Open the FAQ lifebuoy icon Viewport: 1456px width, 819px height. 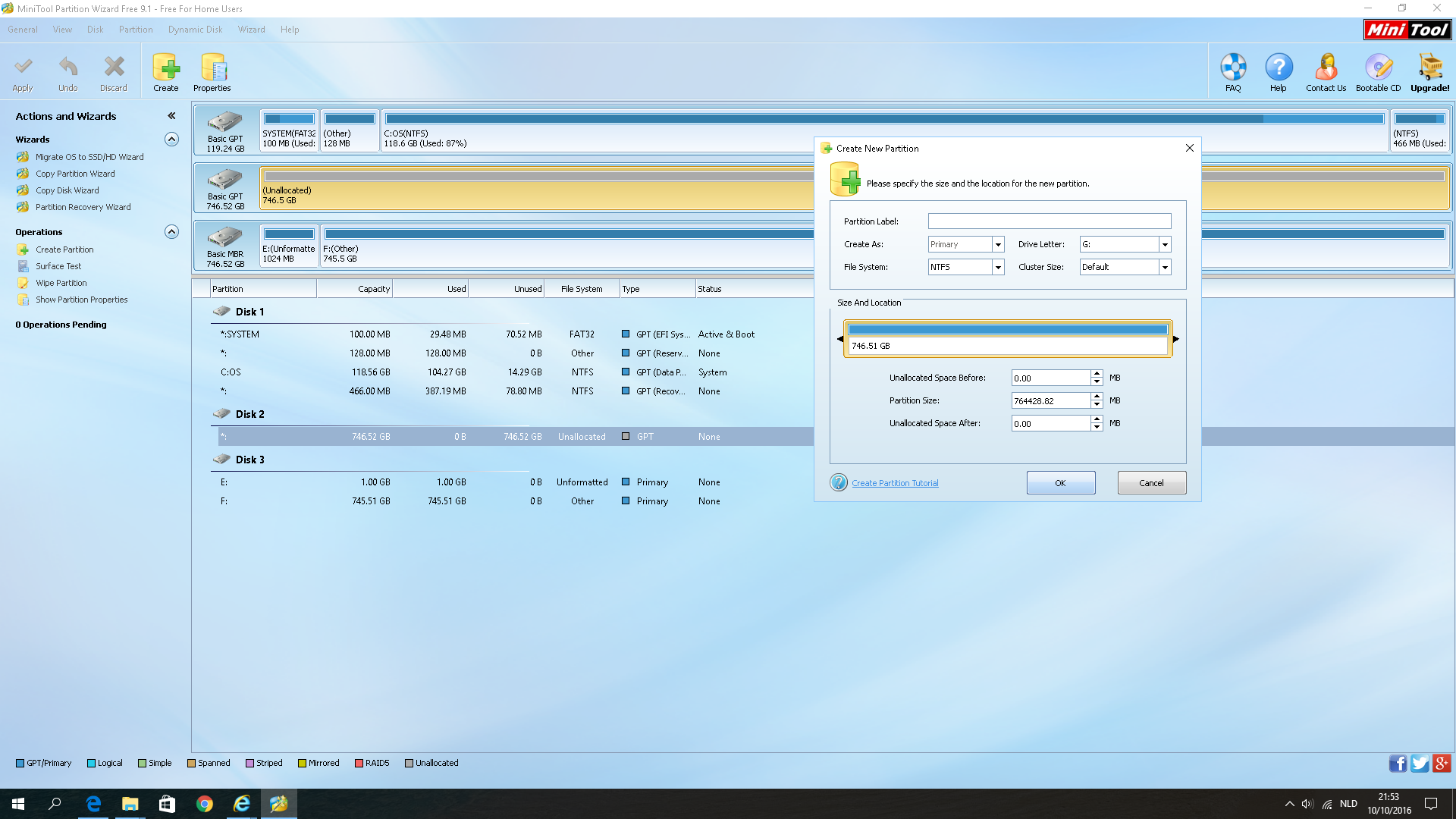(x=1233, y=68)
